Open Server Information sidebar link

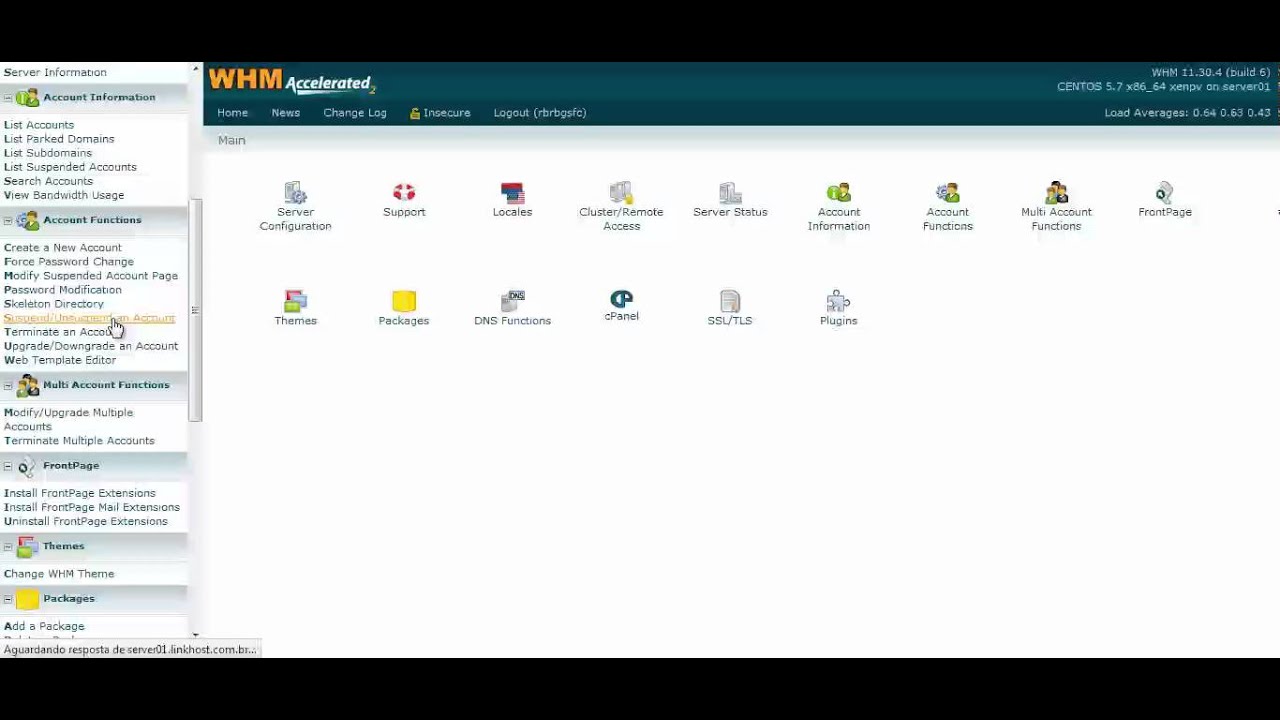click(55, 72)
